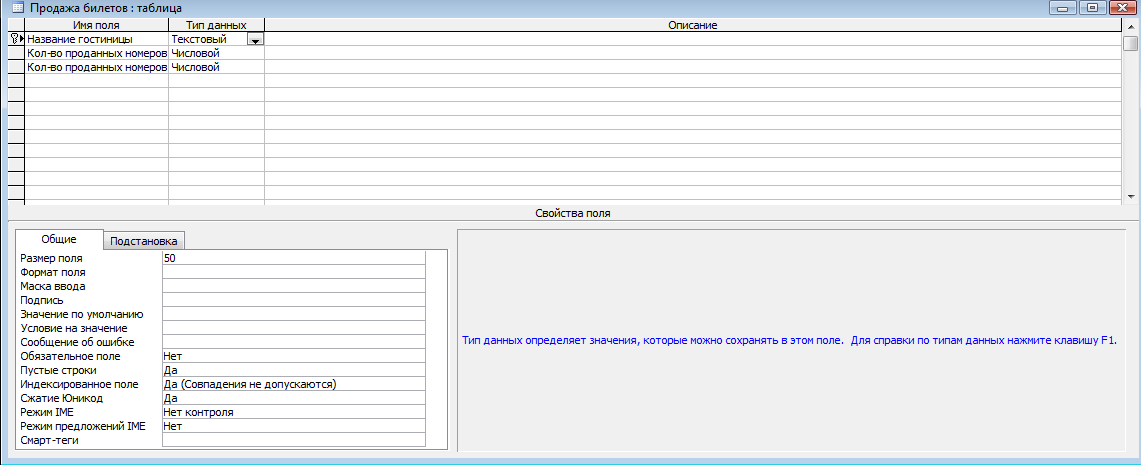This screenshot has height=465, width=1141.
Task: Click the Условие на значение field
Action: [293, 328]
